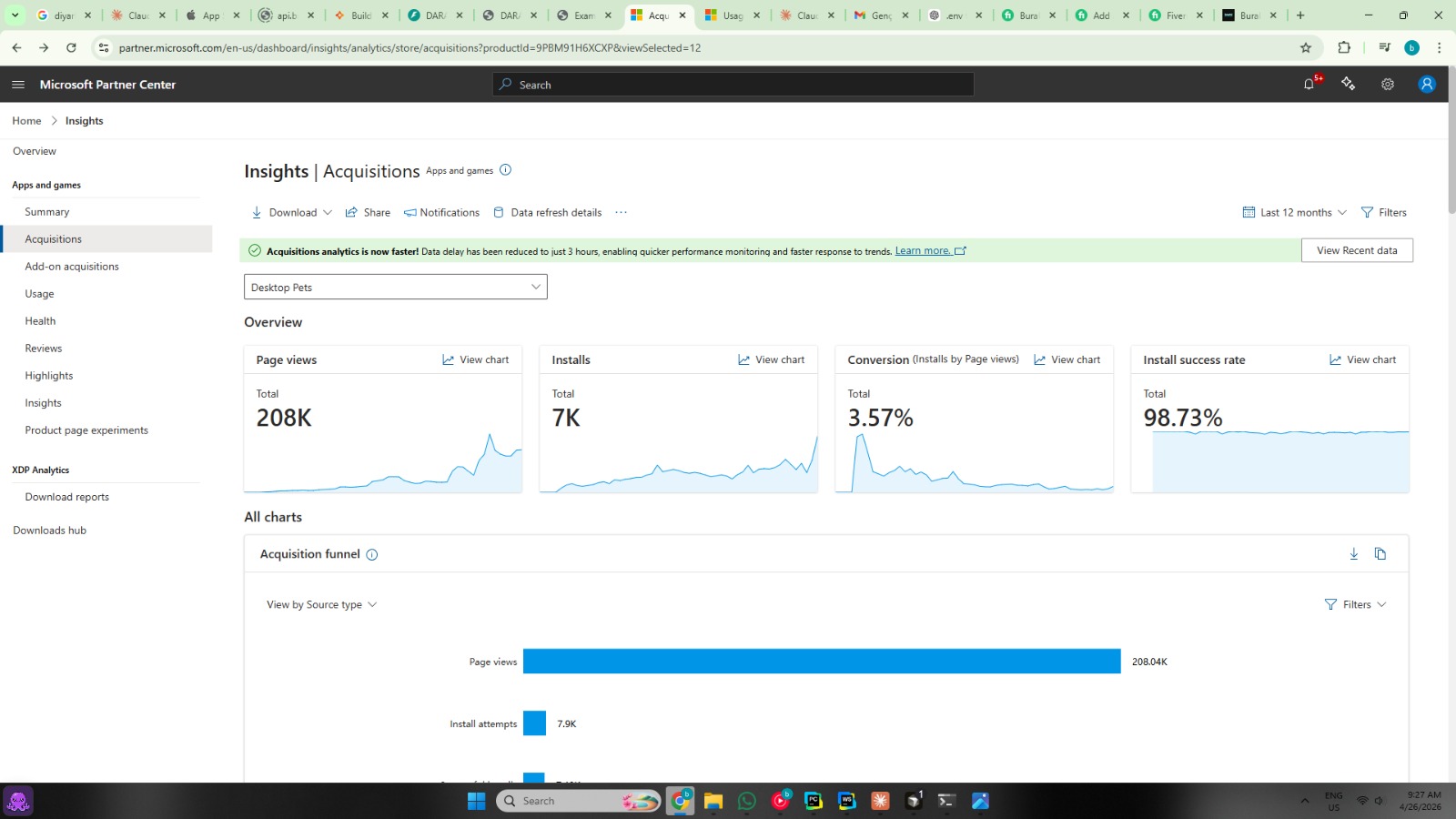Open the Copilot sparkle icon in header
The width and height of the screenshot is (1456, 819).
coord(1348,84)
